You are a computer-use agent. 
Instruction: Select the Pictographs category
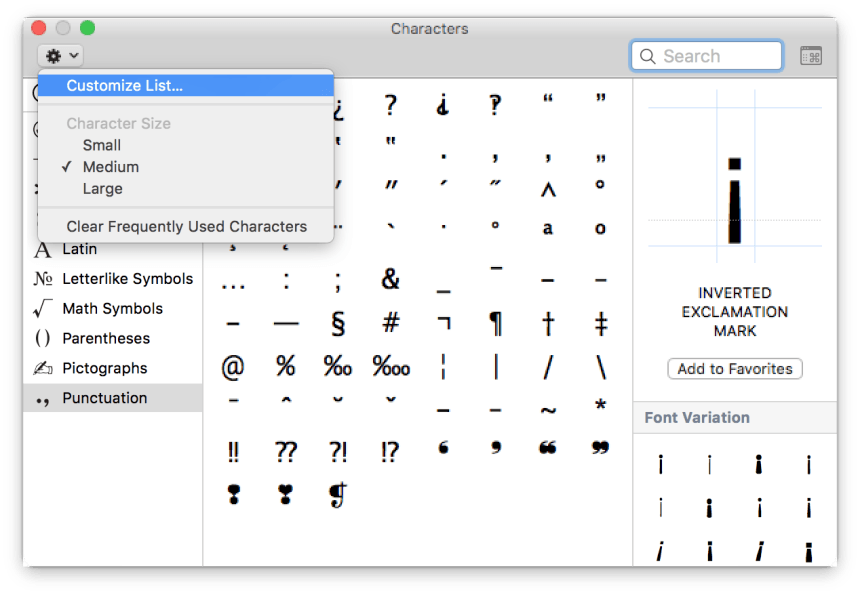[112, 368]
